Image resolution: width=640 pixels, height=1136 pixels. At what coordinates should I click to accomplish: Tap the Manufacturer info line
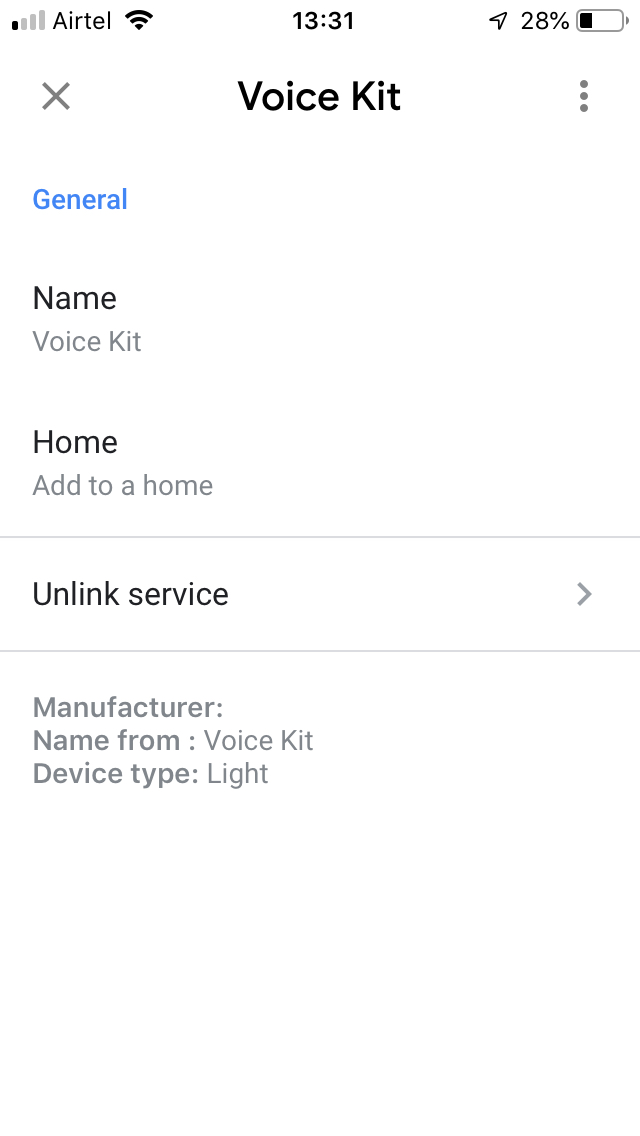[x=128, y=708]
